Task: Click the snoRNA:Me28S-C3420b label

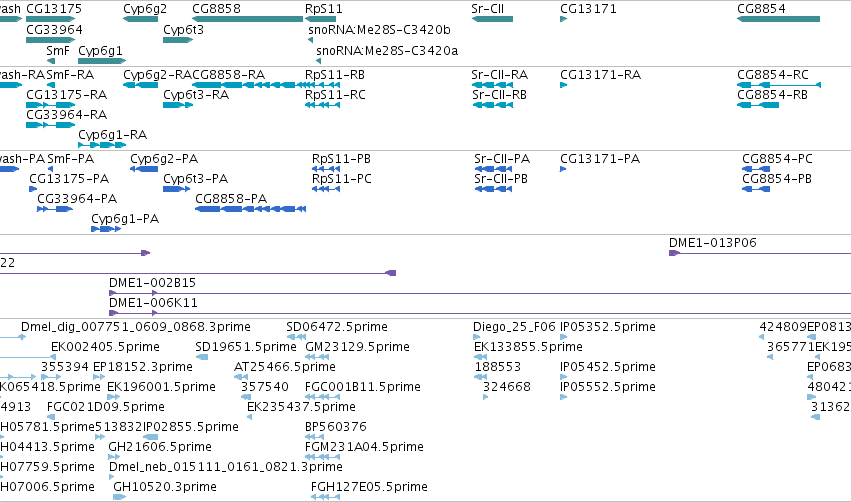Action: click(379, 30)
